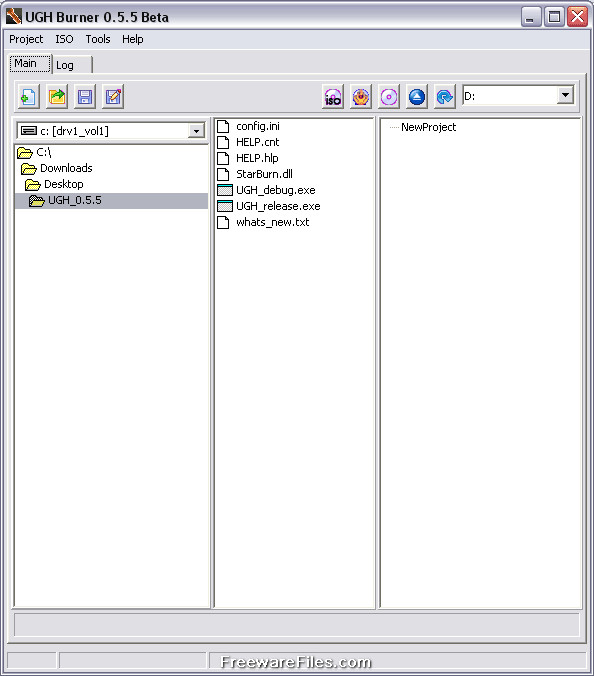Select the C:\ root label in tree
This screenshot has width=594, height=676.
[44, 152]
